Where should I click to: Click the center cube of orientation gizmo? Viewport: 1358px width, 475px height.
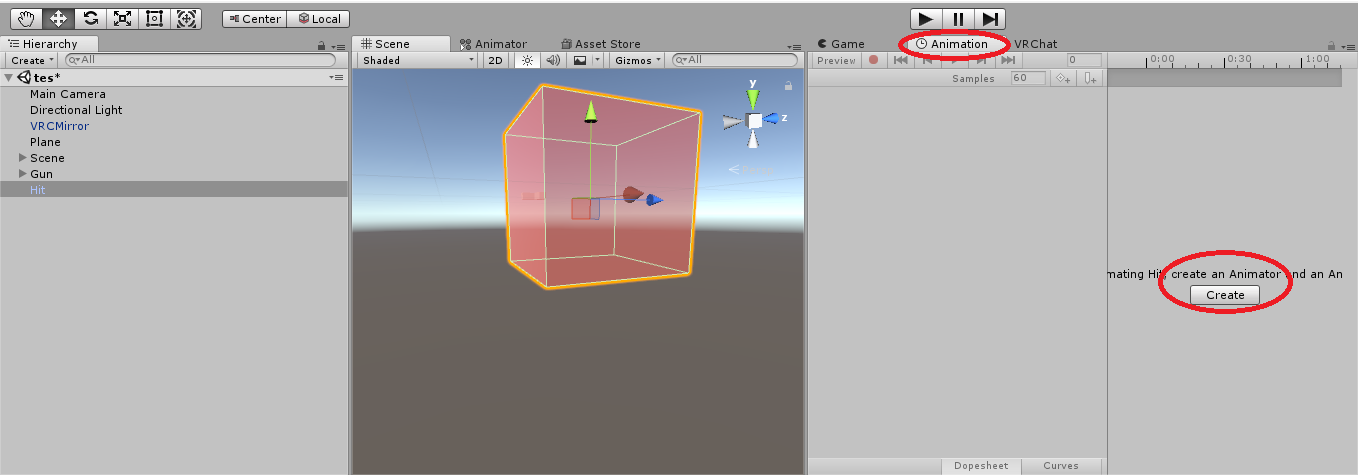point(755,121)
